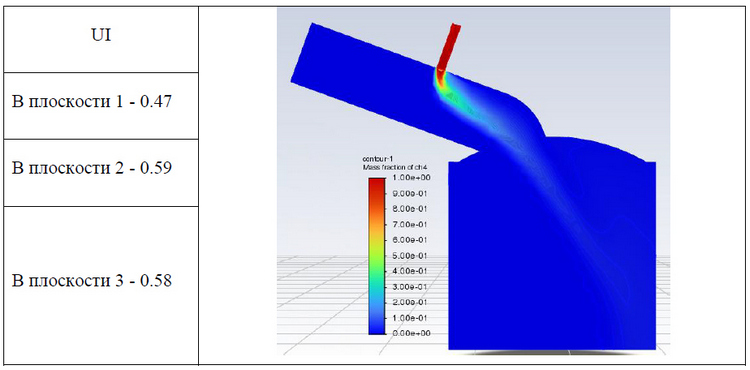
Task: Click the UI header cell
Action: (x=100, y=39)
